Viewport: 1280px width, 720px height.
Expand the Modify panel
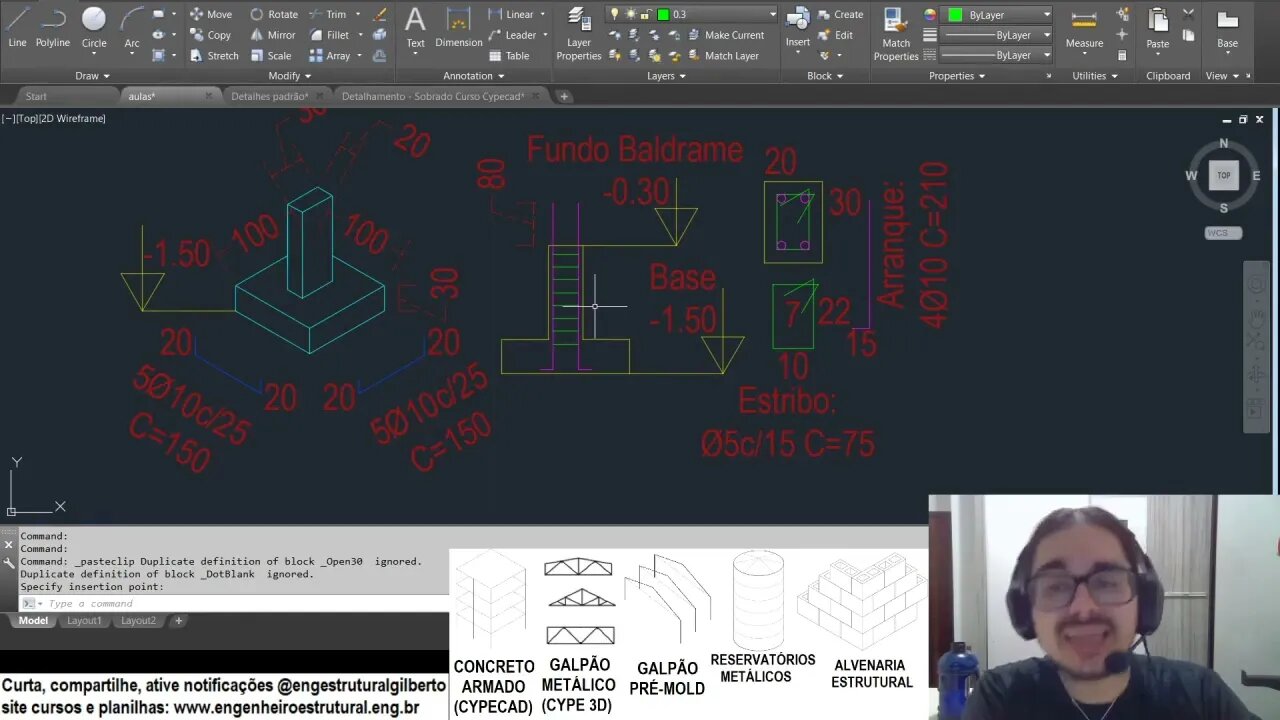pos(290,76)
